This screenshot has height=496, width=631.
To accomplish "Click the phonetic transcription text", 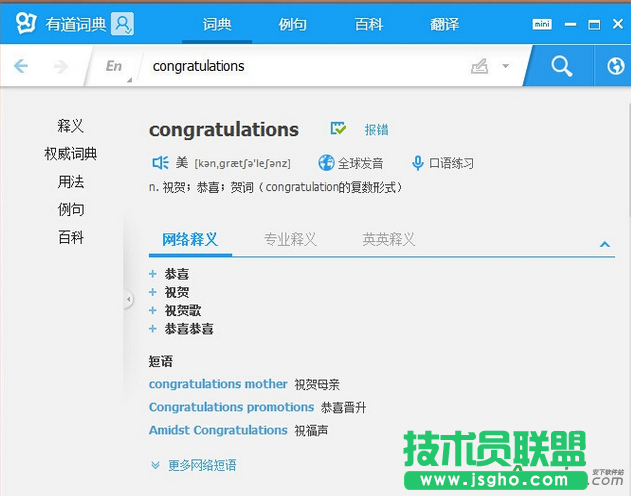I will [x=242, y=164].
